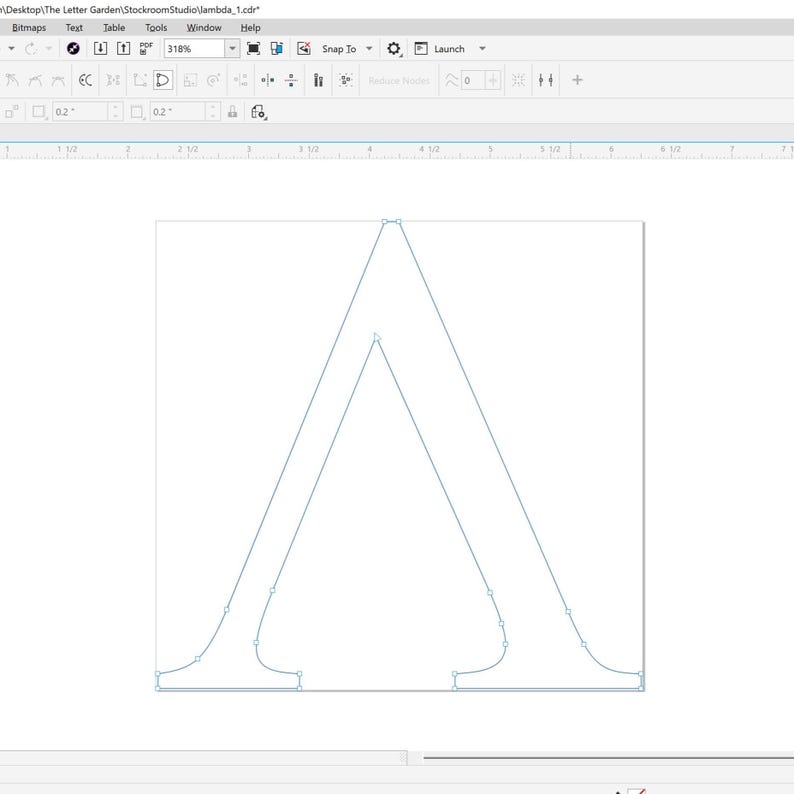Click the first 0.2" size field
The height and width of the screenshot is (794, 794).
(81, 111)
